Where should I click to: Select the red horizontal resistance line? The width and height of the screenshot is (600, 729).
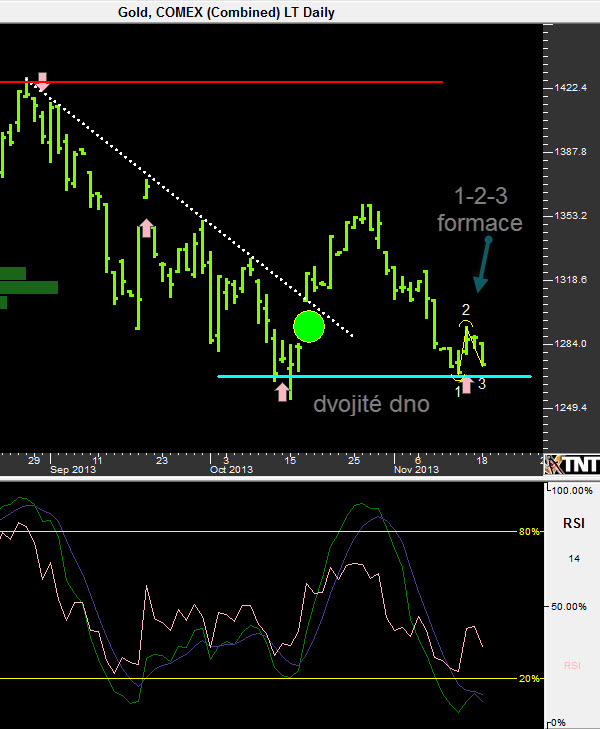[x=221, y=82]
